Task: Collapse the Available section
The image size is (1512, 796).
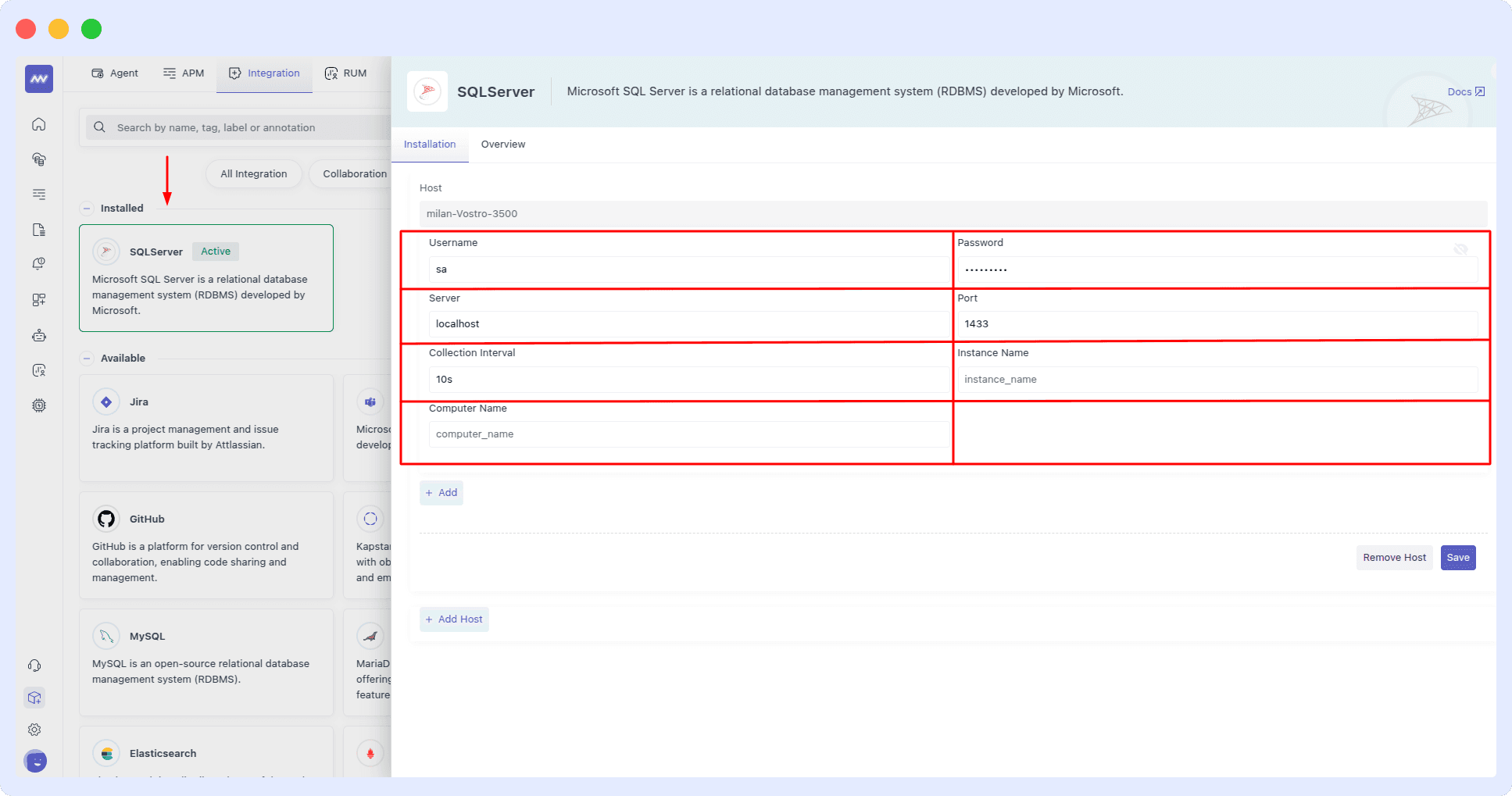Action: pyautogui.click(x=86, y=358)
